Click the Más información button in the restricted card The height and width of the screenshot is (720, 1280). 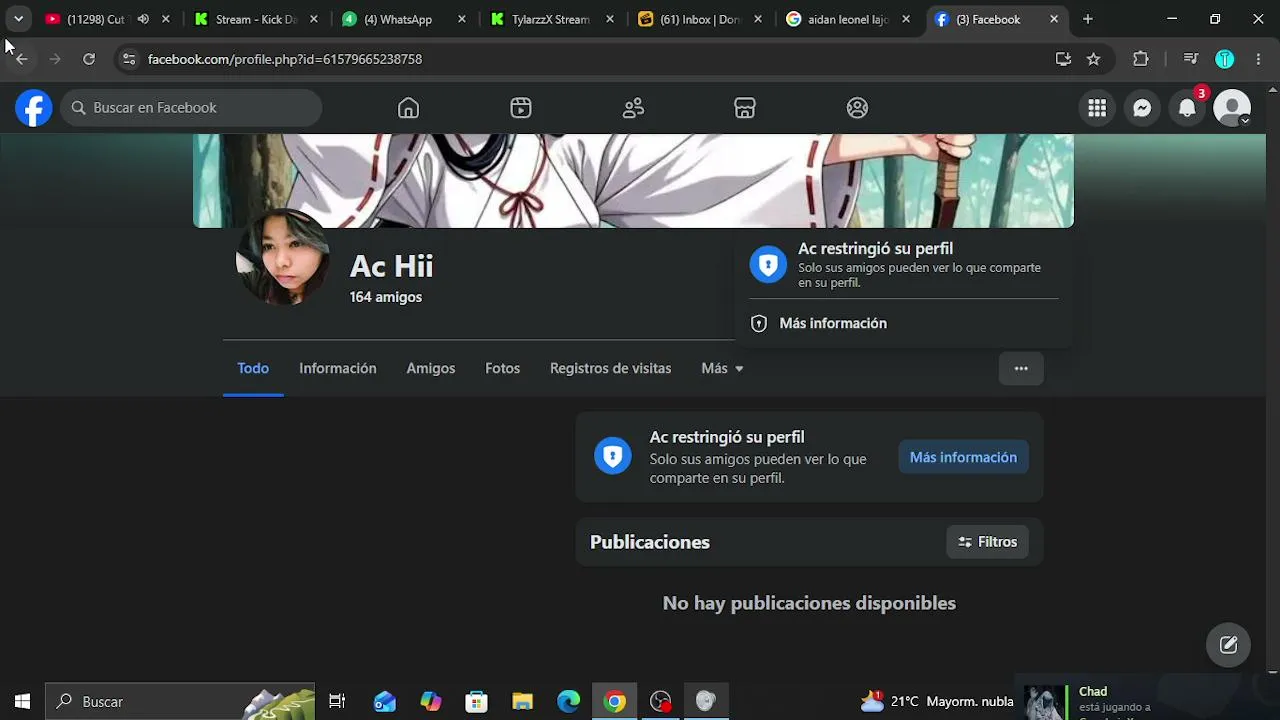[x=963, y=457]
